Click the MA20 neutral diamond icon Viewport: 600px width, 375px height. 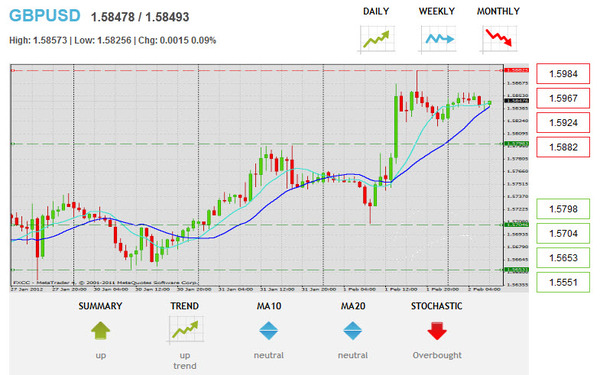[352, 331]
